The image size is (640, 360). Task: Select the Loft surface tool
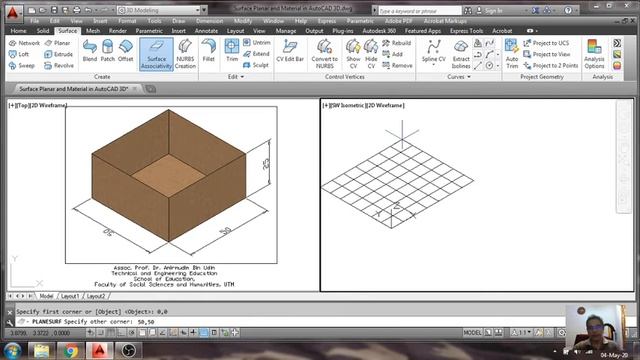coord(19,54)
